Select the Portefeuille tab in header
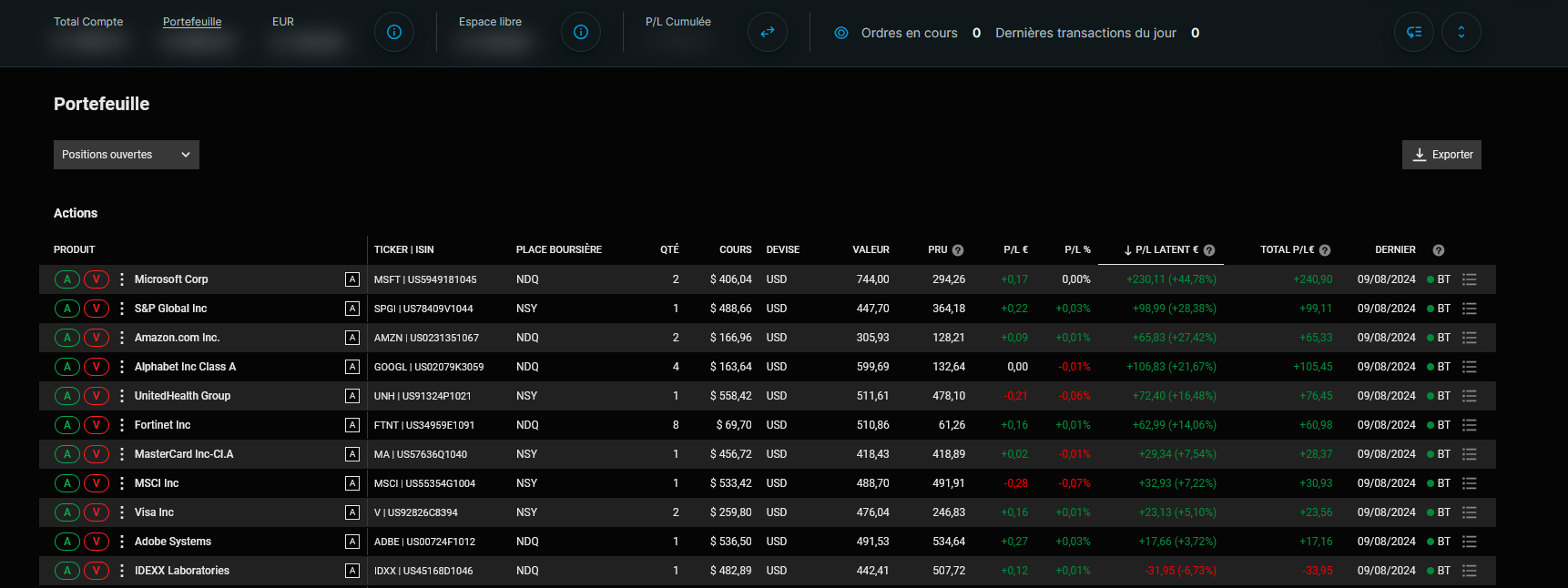Viewport: 1568px width, 588px height. tap(192, 22)
